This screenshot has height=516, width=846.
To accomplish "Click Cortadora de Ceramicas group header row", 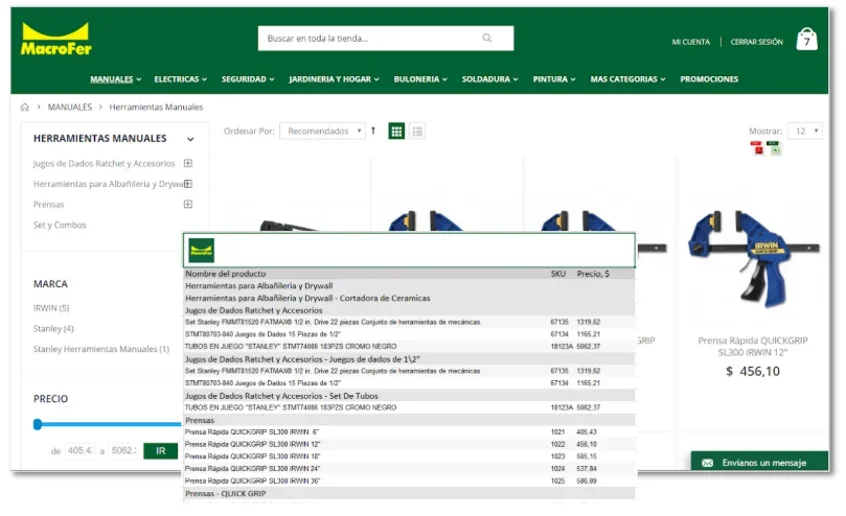I will (410, 298).
